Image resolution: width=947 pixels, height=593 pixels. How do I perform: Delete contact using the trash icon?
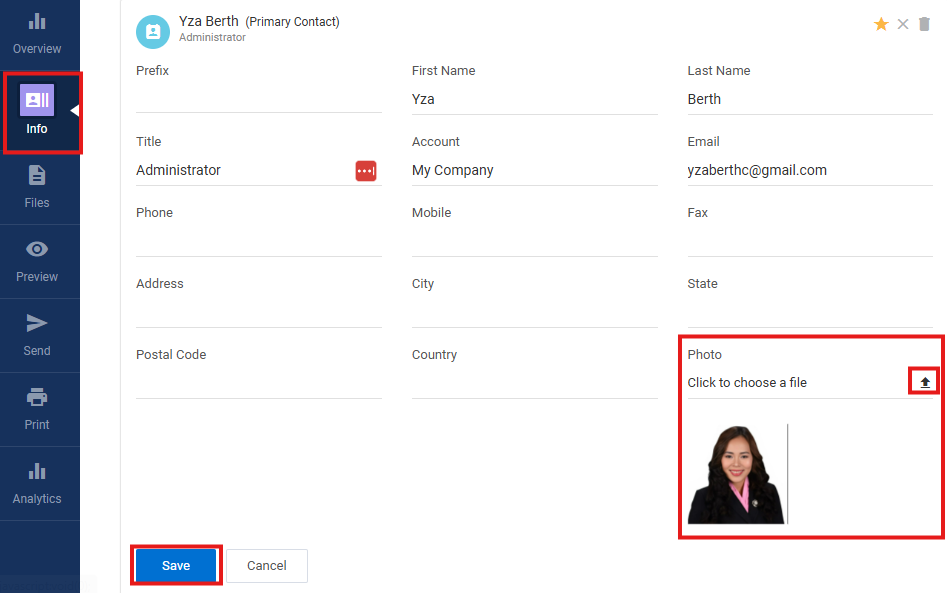924,24
